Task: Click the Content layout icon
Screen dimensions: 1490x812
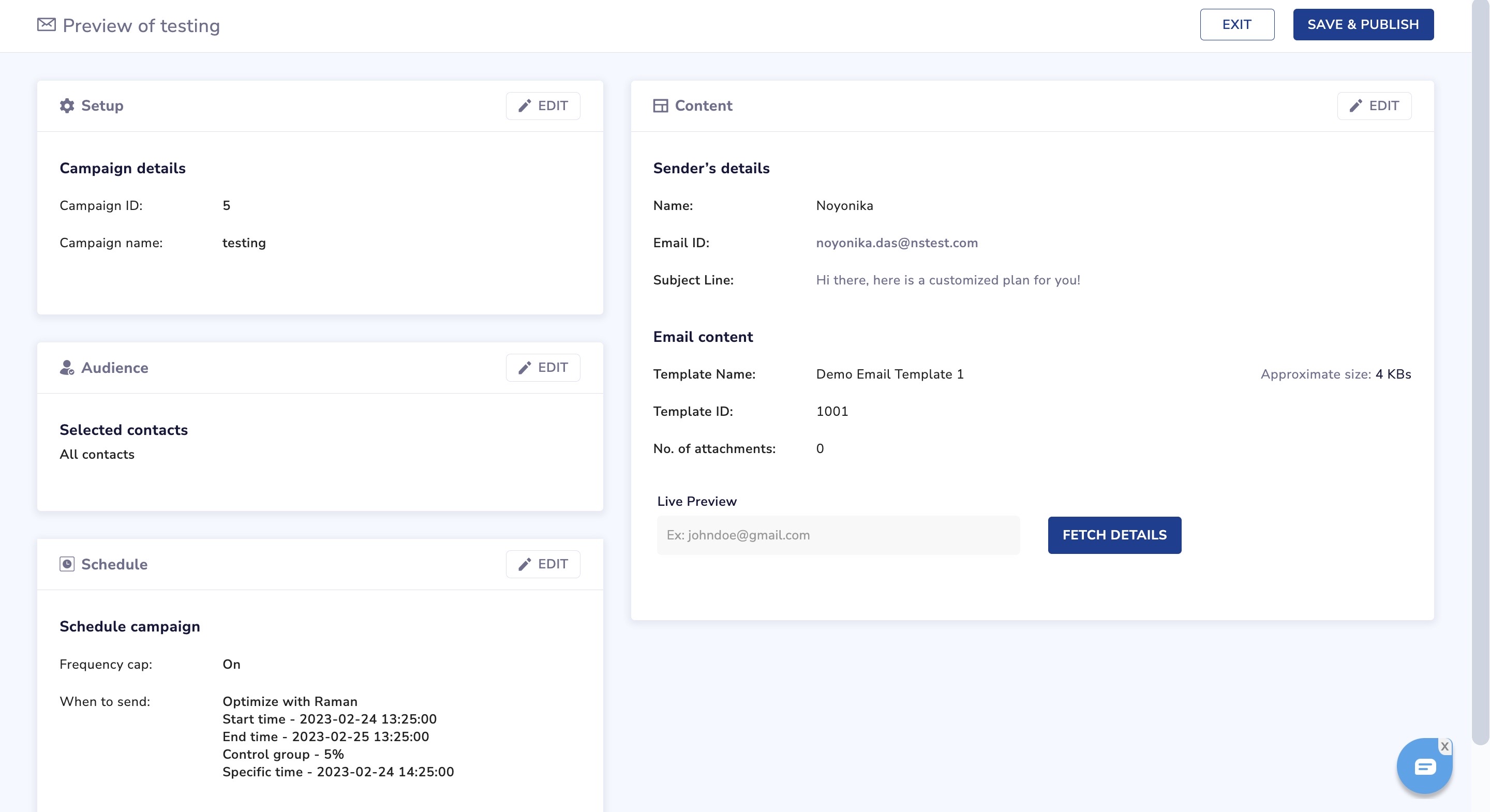Action: coord(661,106)
